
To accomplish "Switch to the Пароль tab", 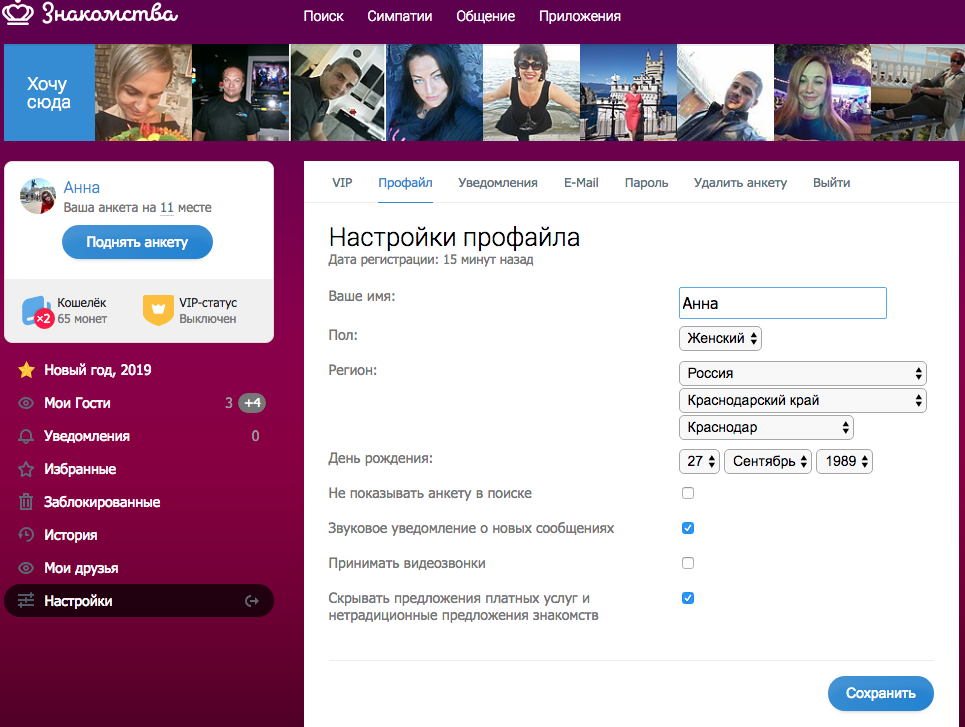I will (646, 183).
